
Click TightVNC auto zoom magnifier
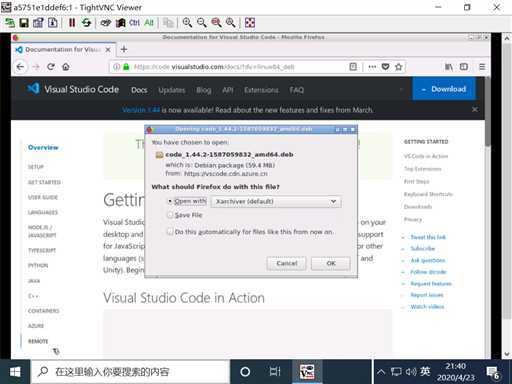click(x=231, y=23)
